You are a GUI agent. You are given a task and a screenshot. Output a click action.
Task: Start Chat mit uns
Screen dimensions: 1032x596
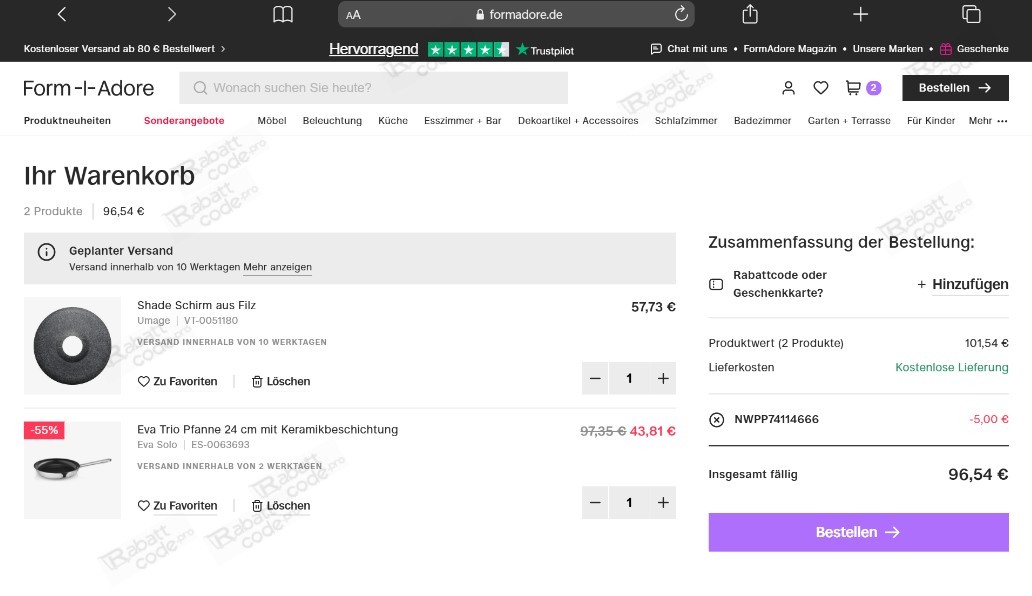pos(689,49)
